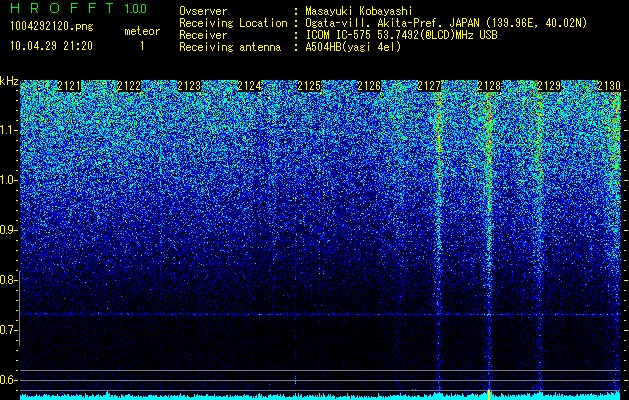The width and height of the screenshot is (629, 400).
Task: Click the 2130 time marker
Action: (x=609, y=86)
